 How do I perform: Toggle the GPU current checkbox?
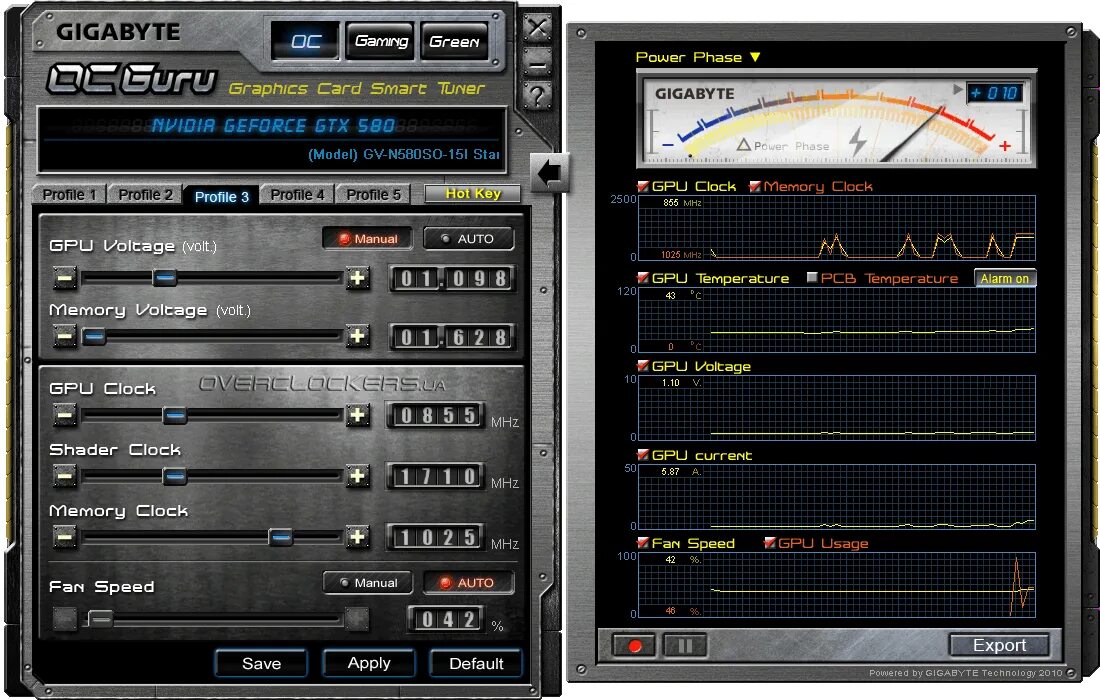tap(642, 455)
